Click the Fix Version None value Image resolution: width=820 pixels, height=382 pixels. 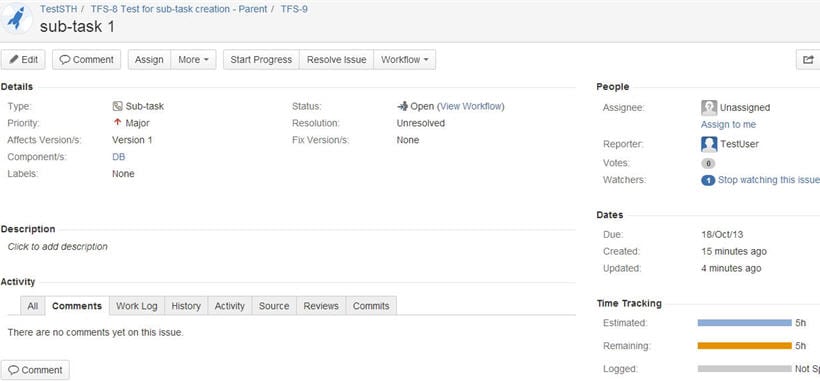click(x=408, y=140)
